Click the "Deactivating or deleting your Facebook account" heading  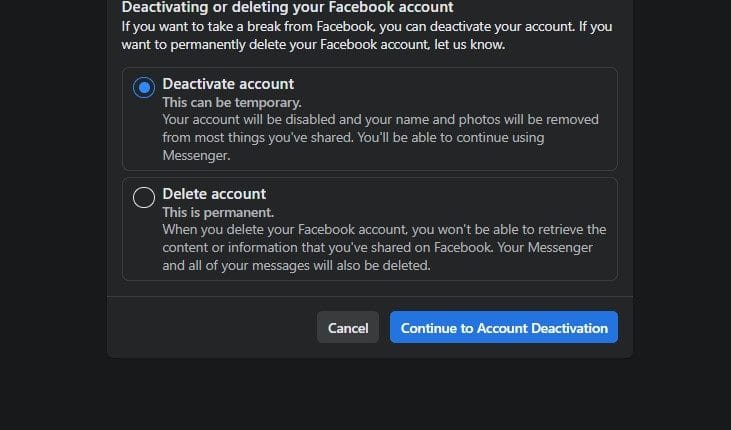tap(287, 7)
